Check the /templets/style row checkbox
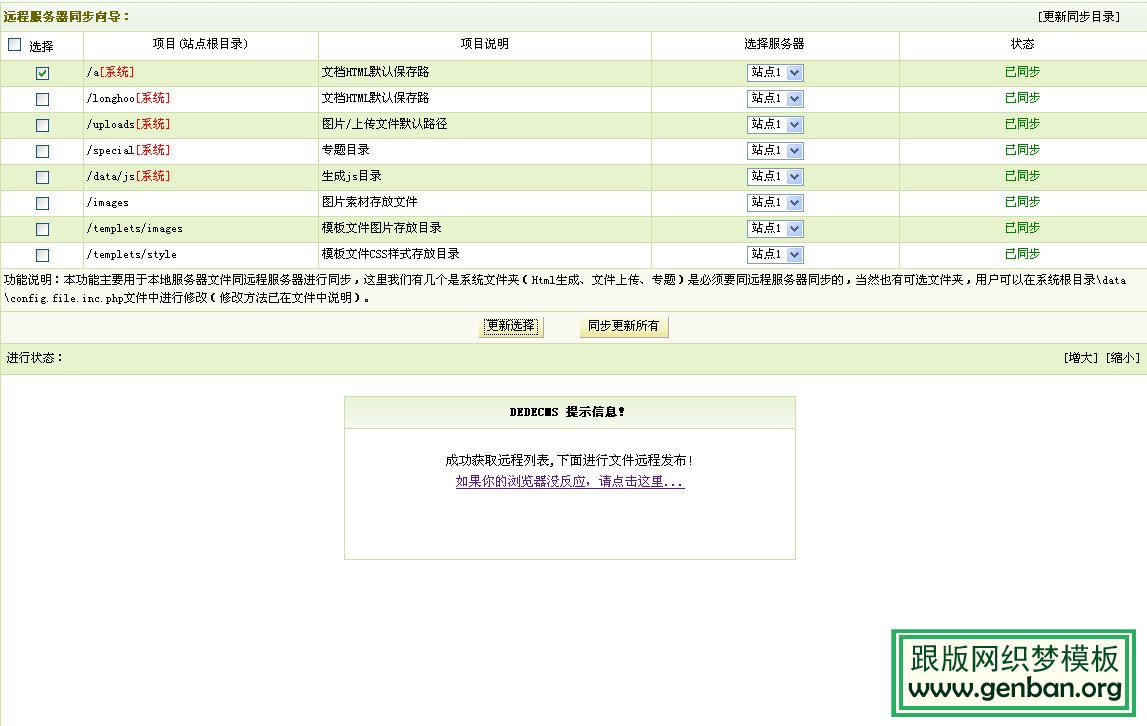The width and height of the screenshot is (1147, 726). (x=42, y=255)
